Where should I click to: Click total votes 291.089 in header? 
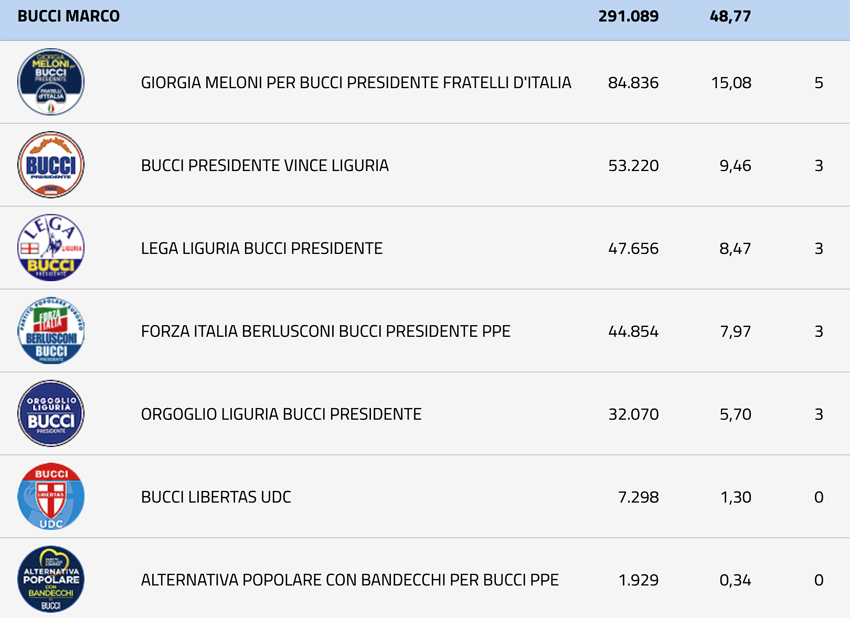629,16
